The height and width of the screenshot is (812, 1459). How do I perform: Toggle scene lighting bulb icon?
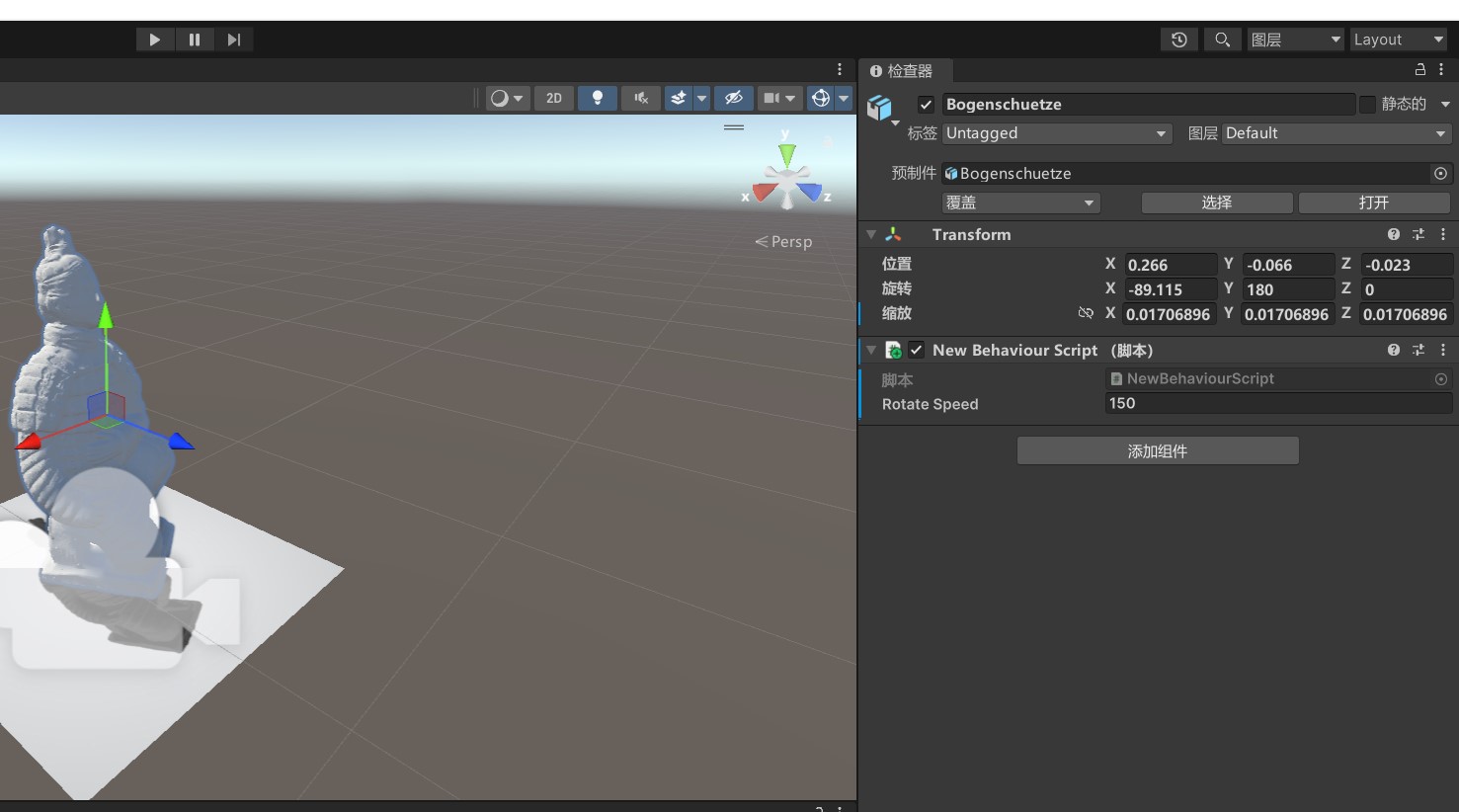[x=598, y=98]
